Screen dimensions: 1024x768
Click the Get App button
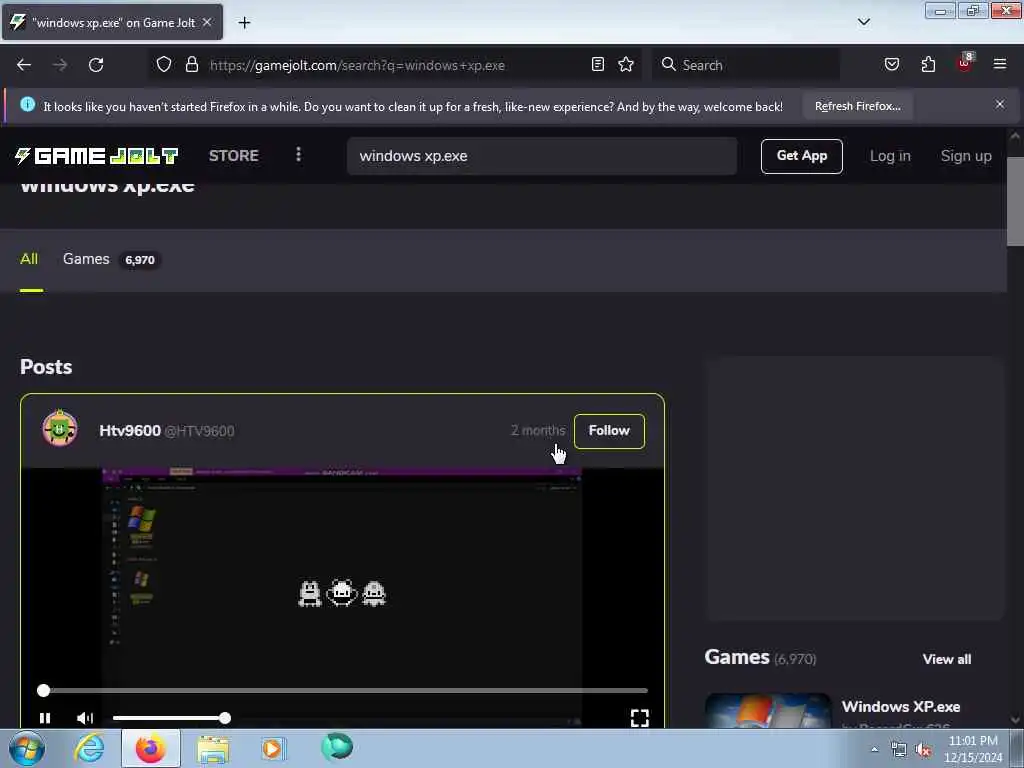coord(802,156)
